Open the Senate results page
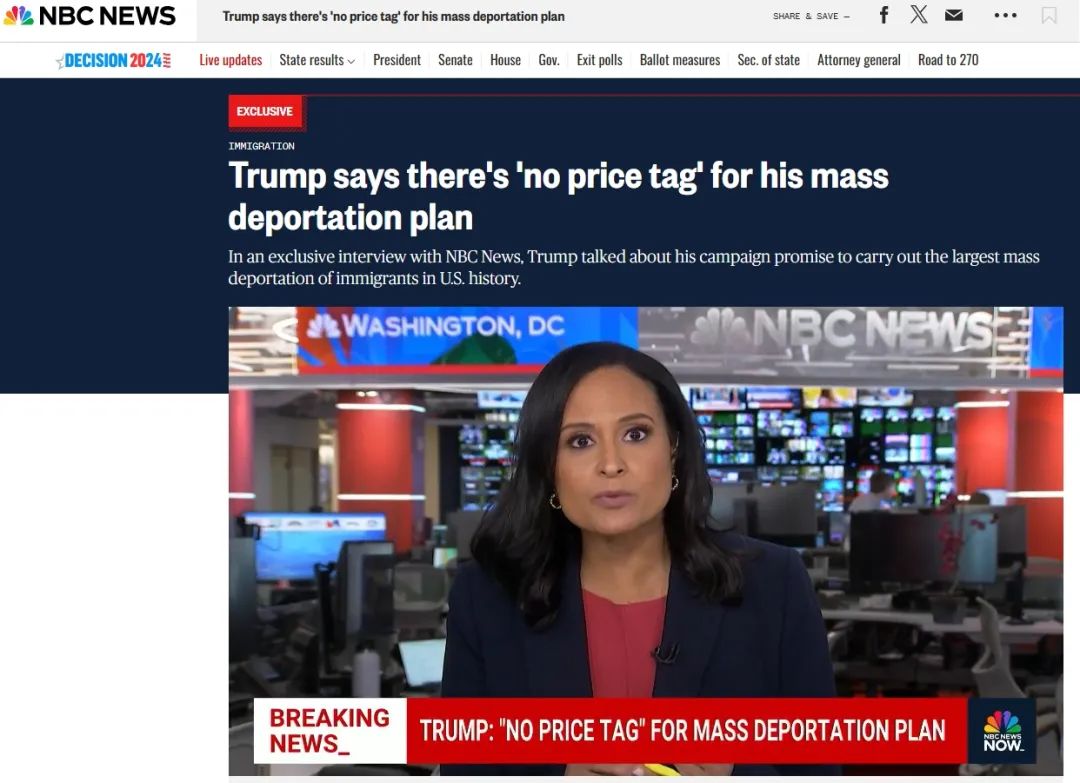 (x=455, y=60)
